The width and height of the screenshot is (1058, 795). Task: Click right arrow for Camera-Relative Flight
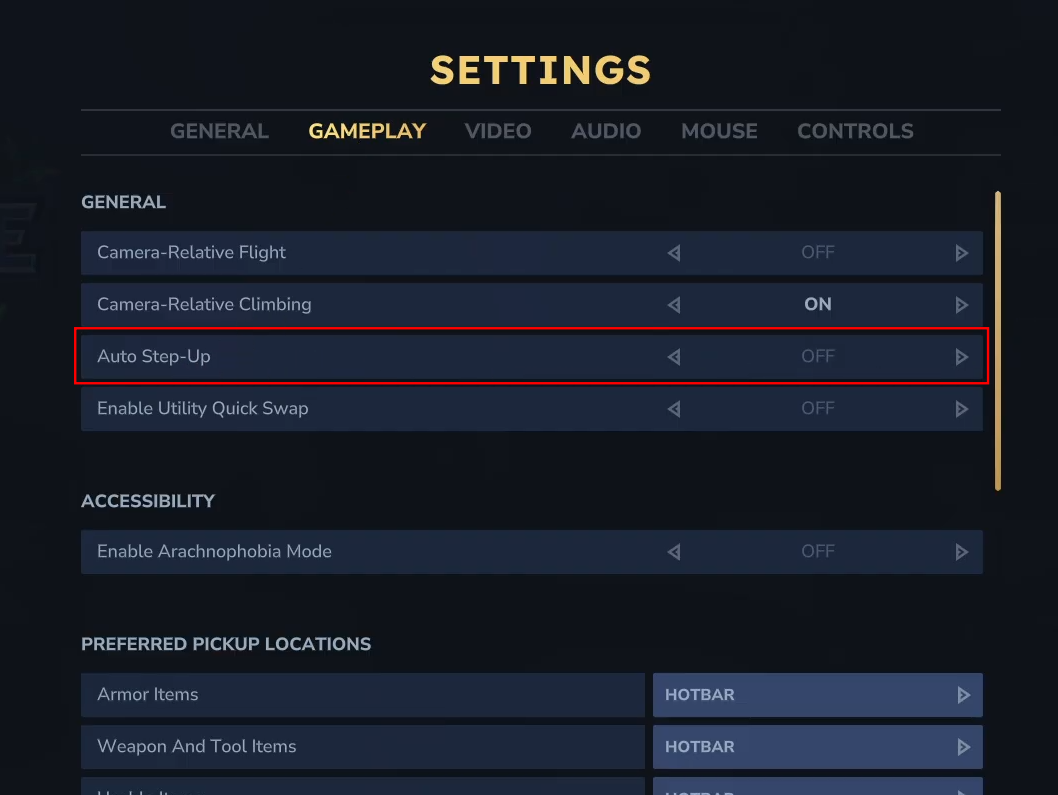pos(962,253)
